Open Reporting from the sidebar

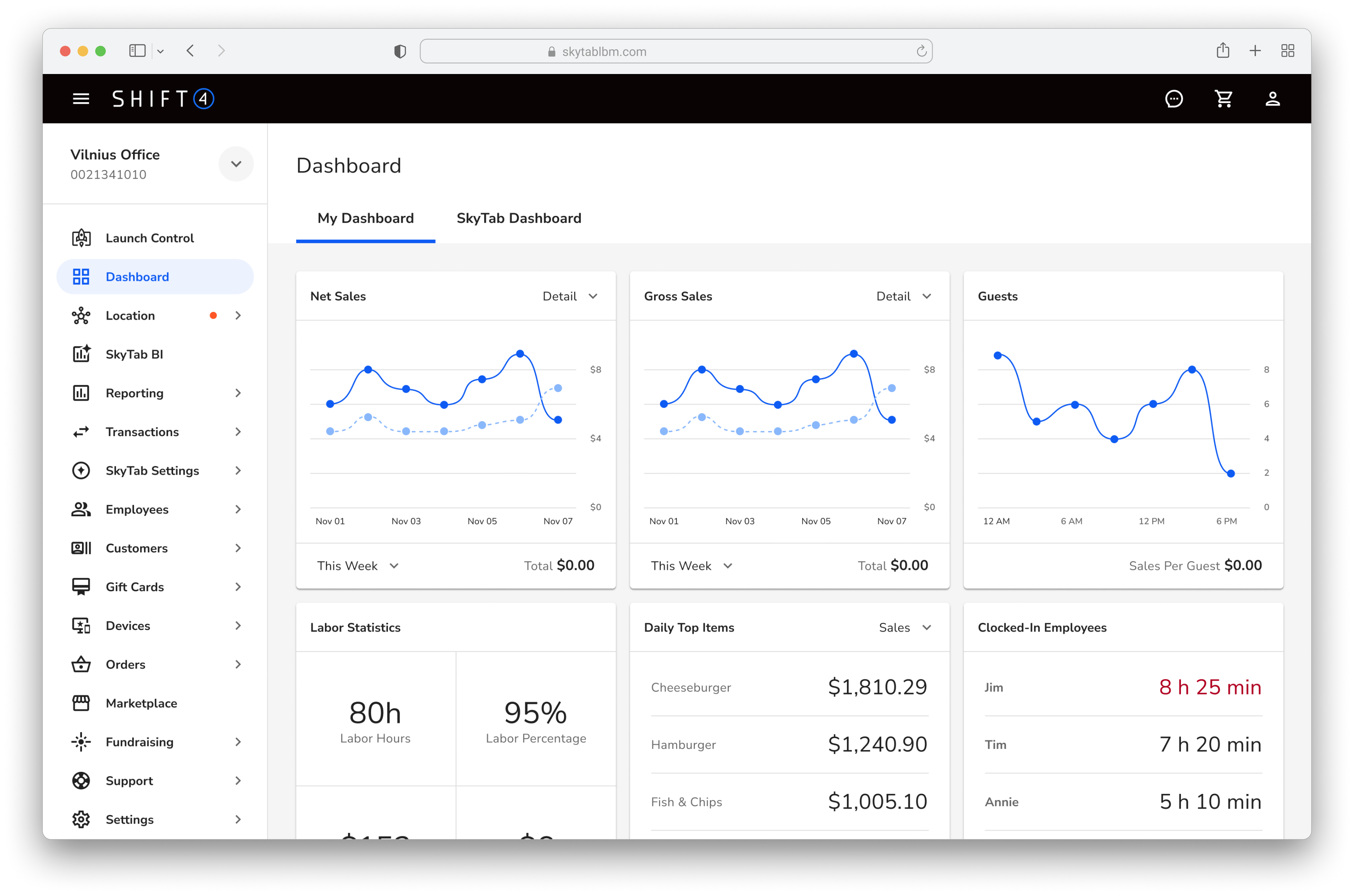(x=134, y=393)
